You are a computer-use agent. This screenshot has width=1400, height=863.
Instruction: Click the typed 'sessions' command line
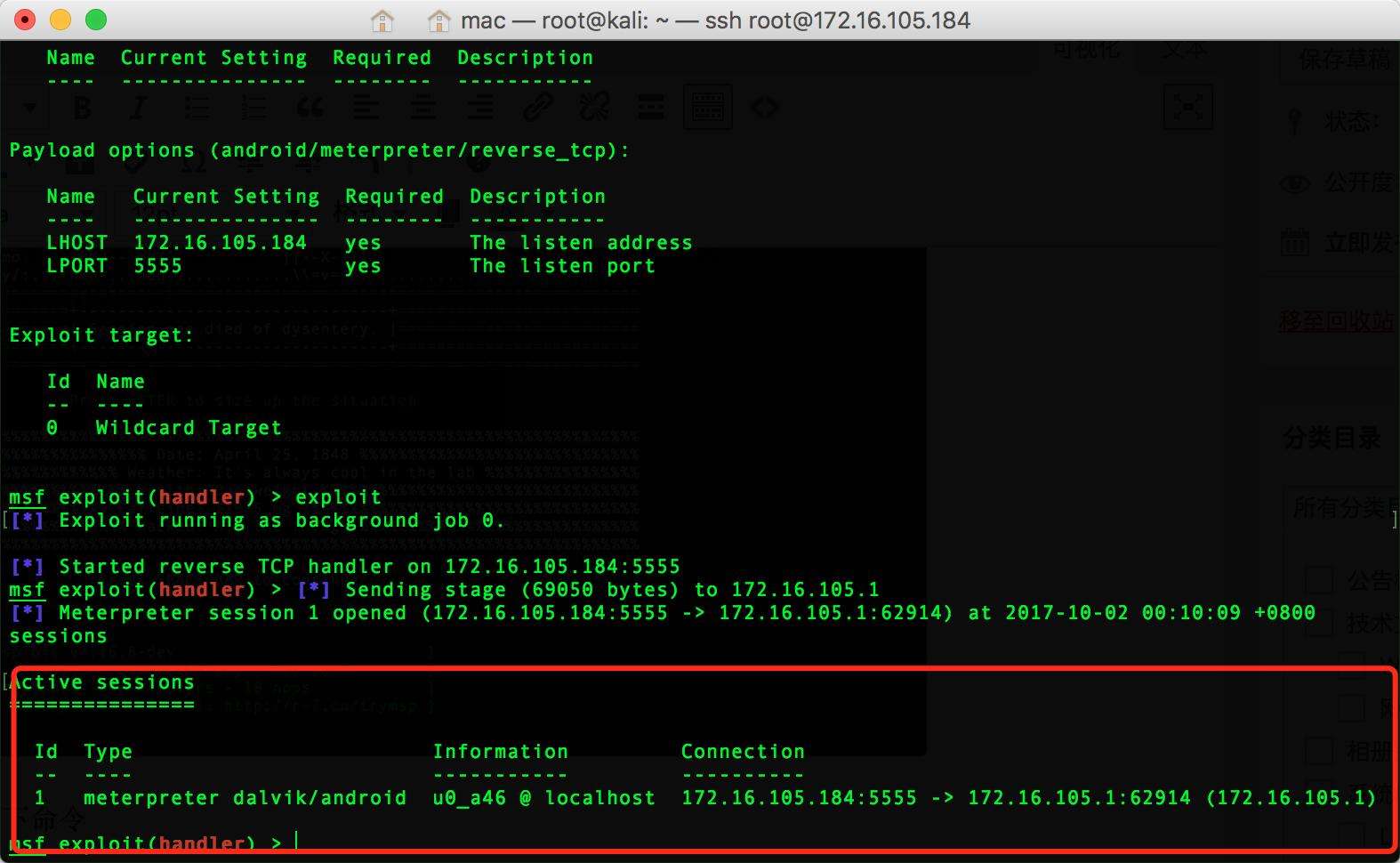point(58,636)
